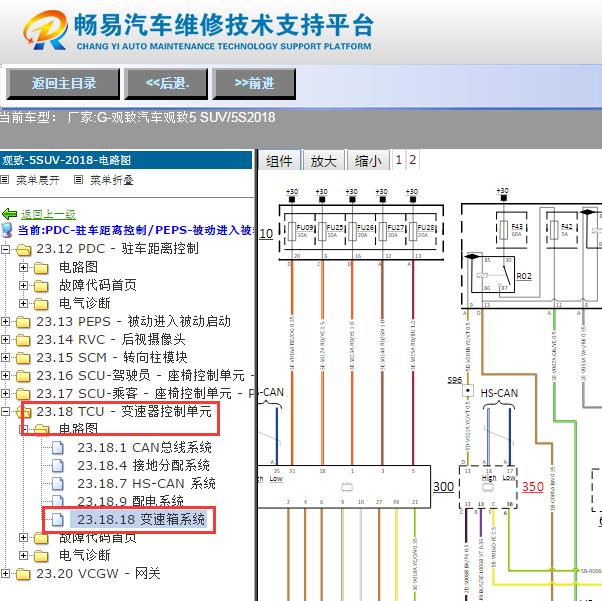The width and height of the screenshot is (602, 601).
Task: Expand 故障代码首页 under 23.12 PDC
Action: pos(23,285)
